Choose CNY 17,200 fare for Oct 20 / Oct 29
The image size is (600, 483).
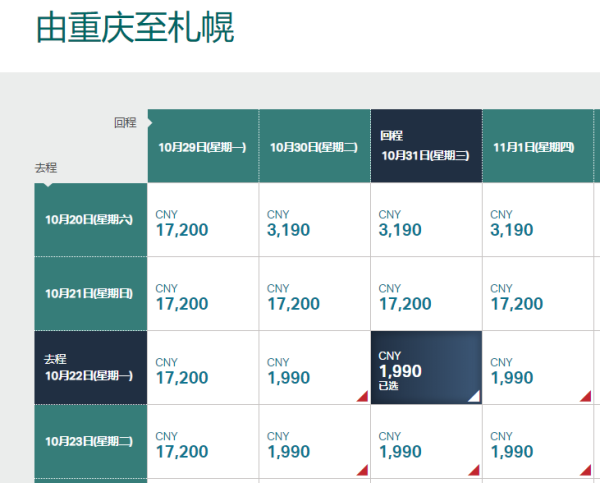tap(203, 220)
